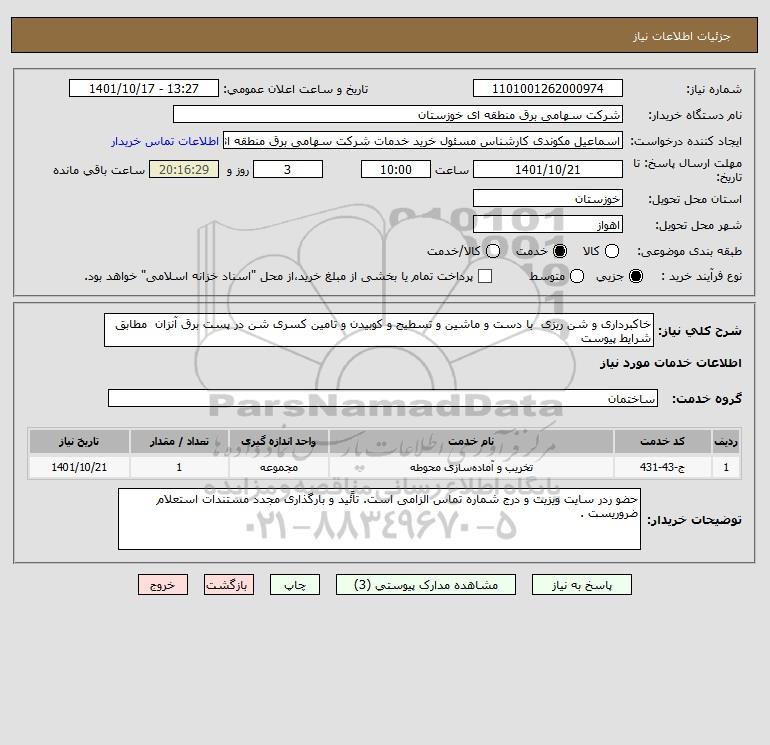Click the ساعت باقی مانده label

tap(99, 170)
